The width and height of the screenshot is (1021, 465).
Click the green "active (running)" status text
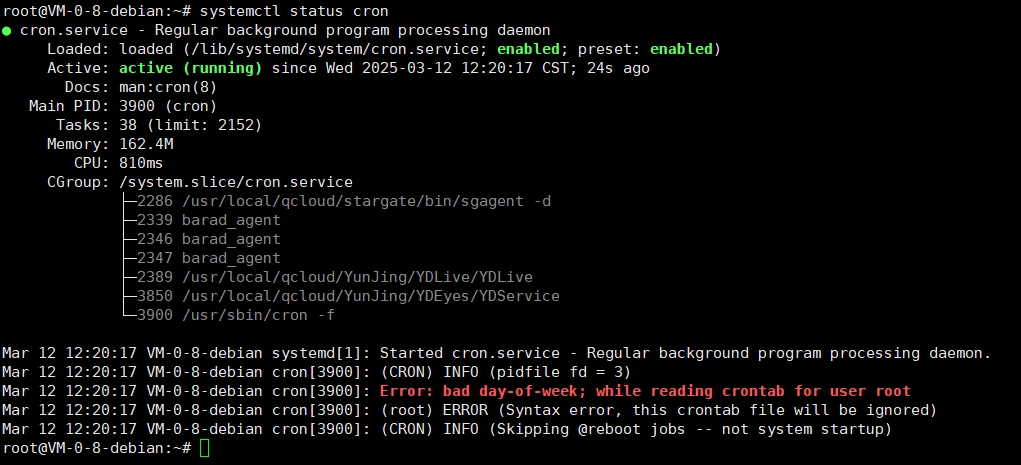point(190,68)
